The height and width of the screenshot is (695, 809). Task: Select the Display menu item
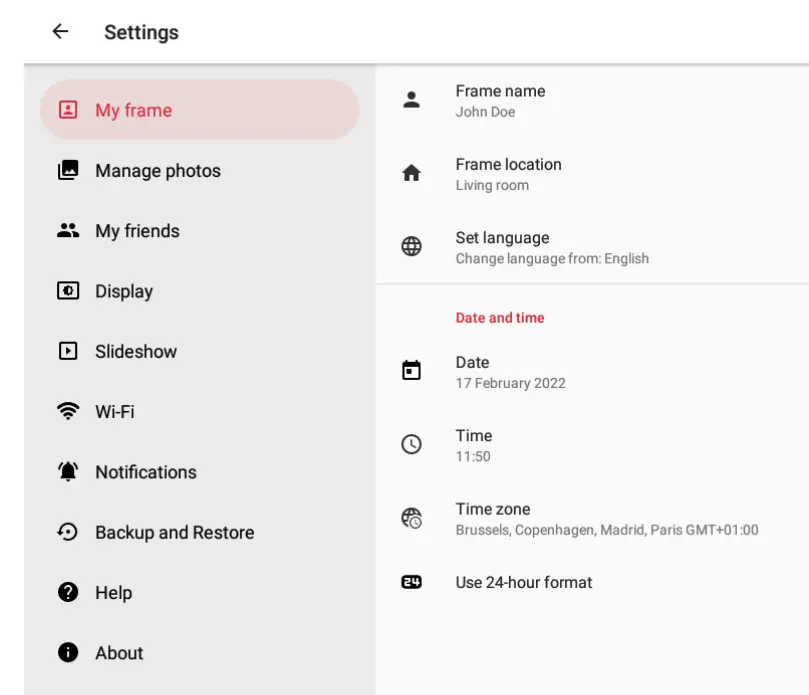pyautogui.click(x=124, y=291)
